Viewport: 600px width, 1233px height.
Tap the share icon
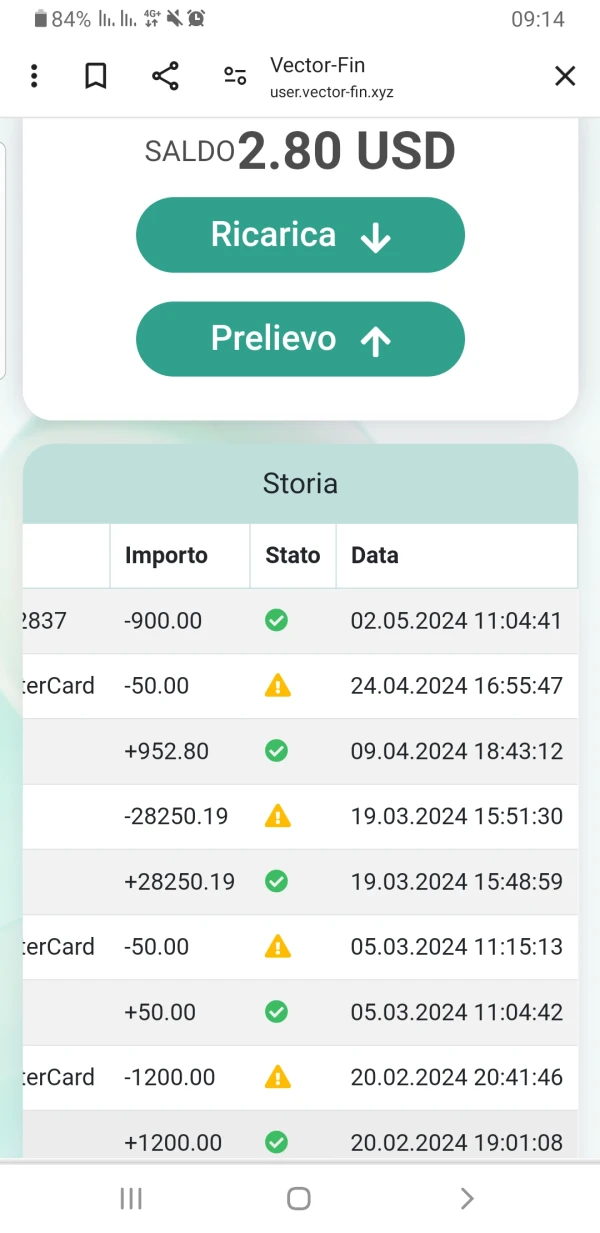pos(165,76)
